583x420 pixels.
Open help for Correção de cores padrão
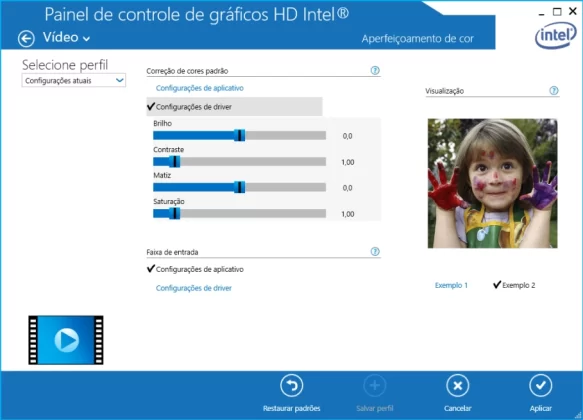pos(375,70)
